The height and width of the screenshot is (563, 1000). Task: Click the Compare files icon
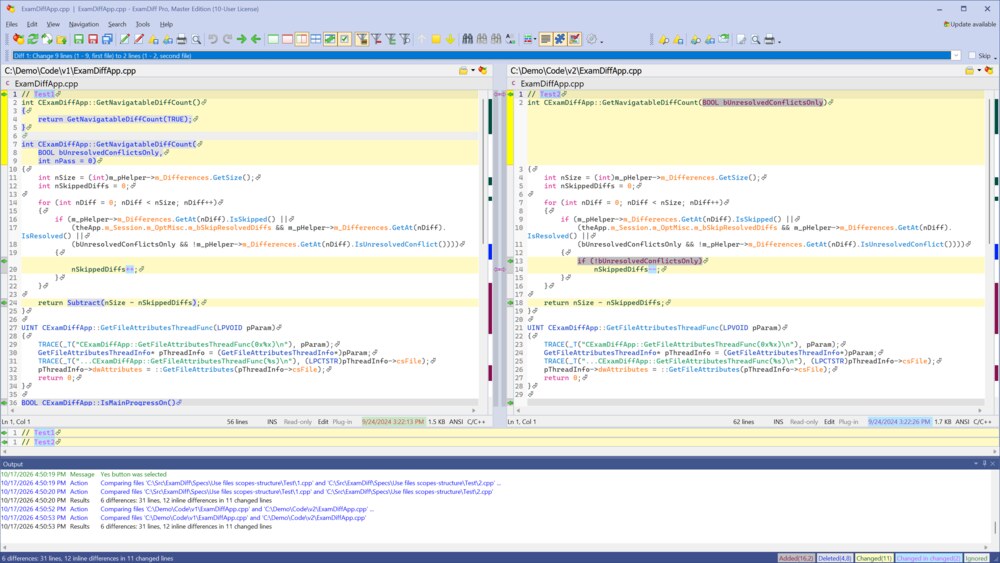(x=18, y=40)
